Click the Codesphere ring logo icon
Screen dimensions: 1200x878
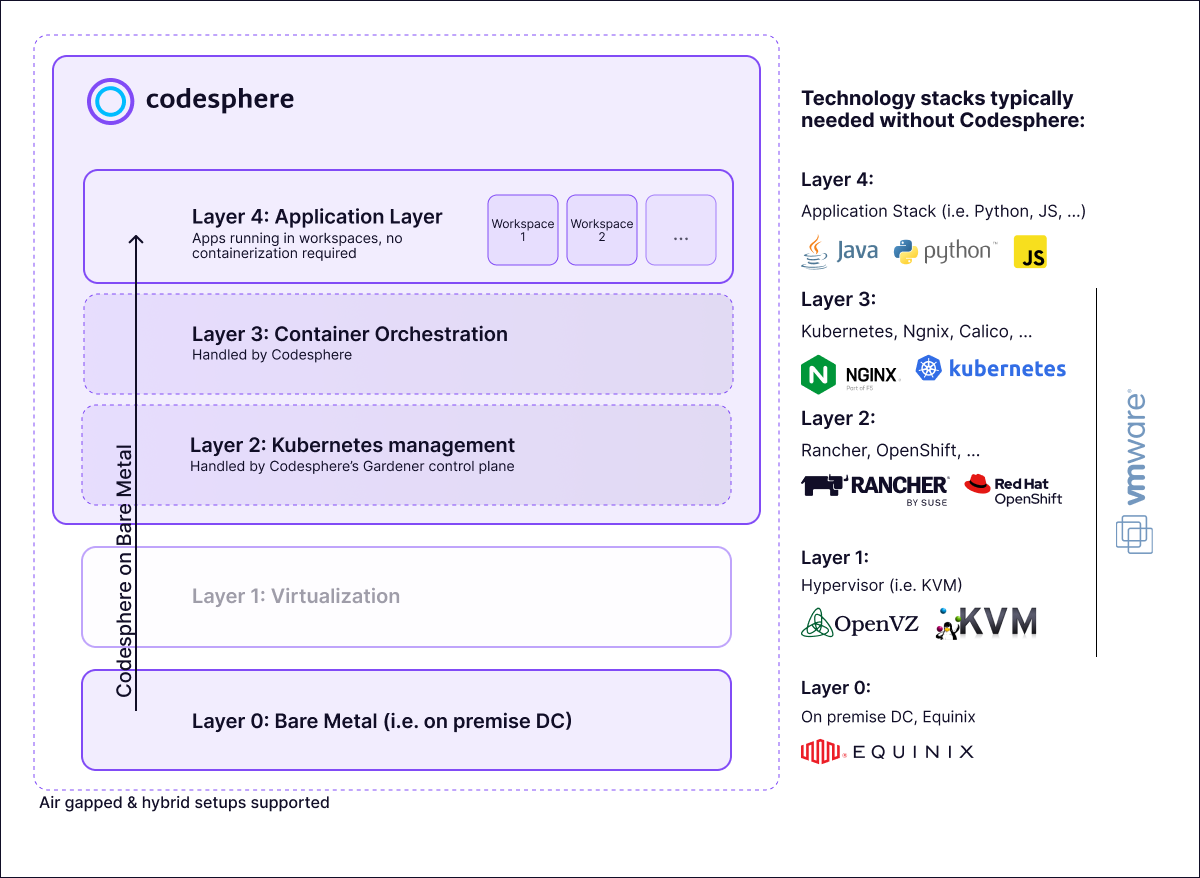point(110,101)
